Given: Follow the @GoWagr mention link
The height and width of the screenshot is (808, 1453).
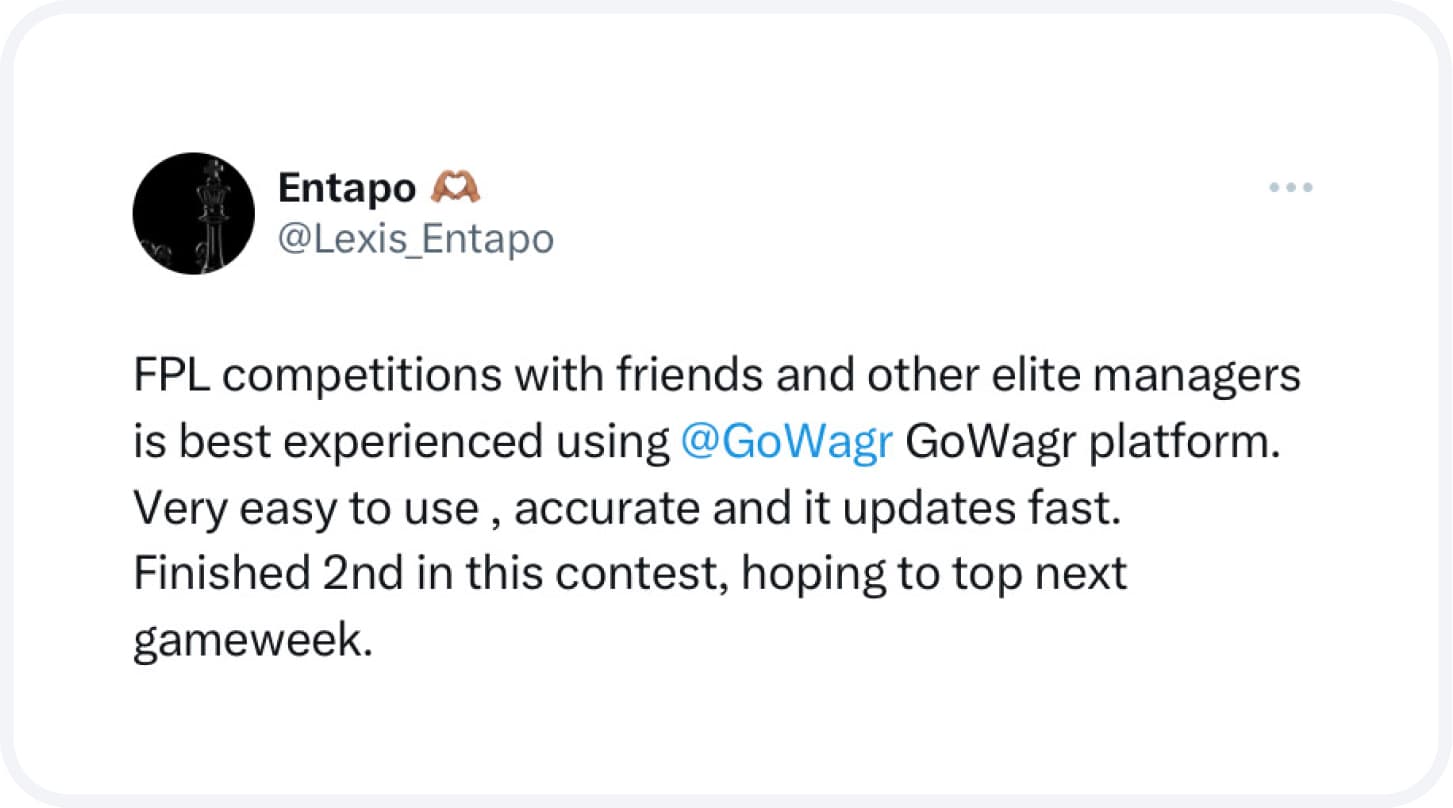Looking at the screenshot, I should 785,443.
